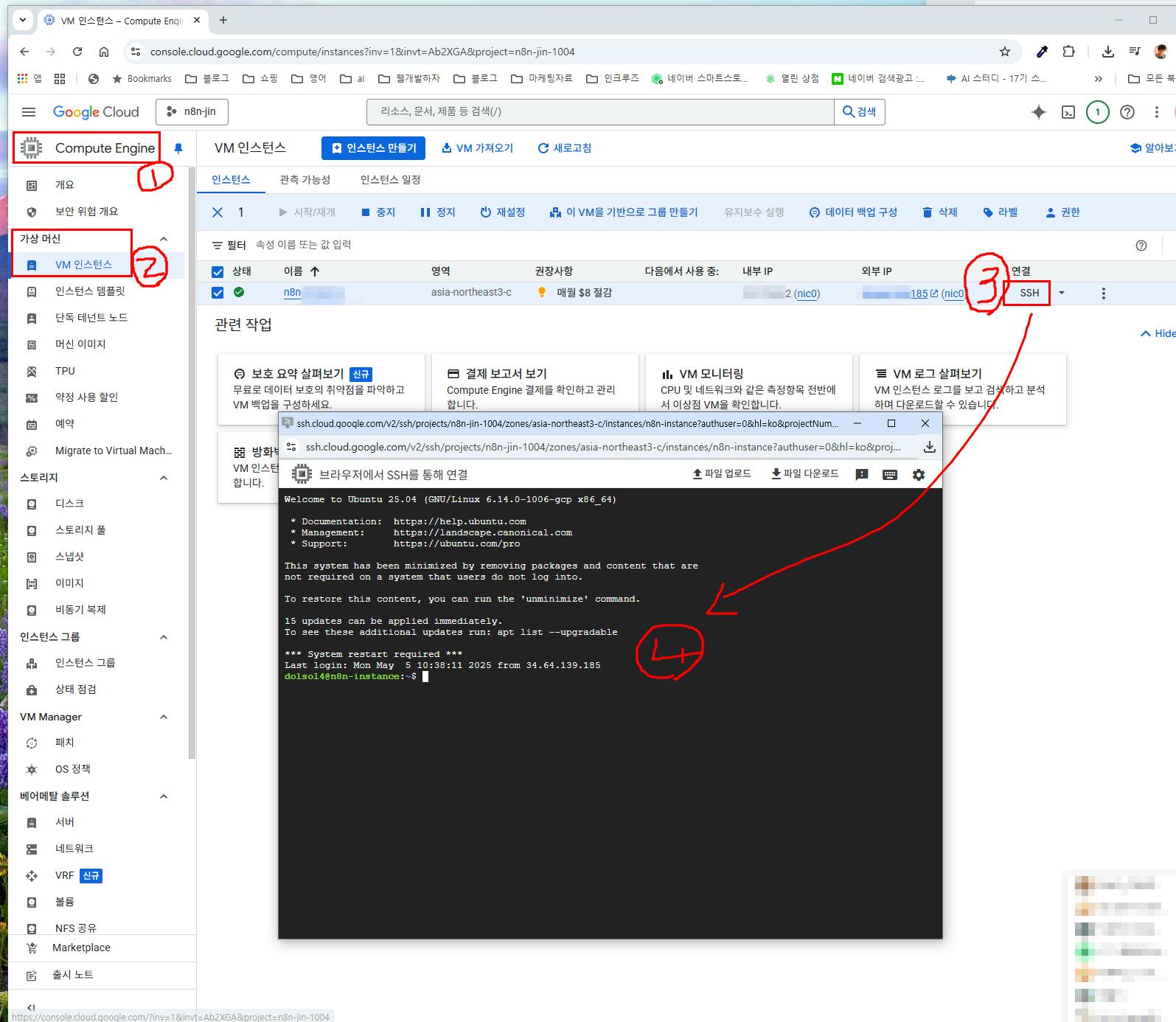The image size is (1176, 1022).
Task: Click the SSH connect button
Action: pyautogui.click(x=1029, y=293)
